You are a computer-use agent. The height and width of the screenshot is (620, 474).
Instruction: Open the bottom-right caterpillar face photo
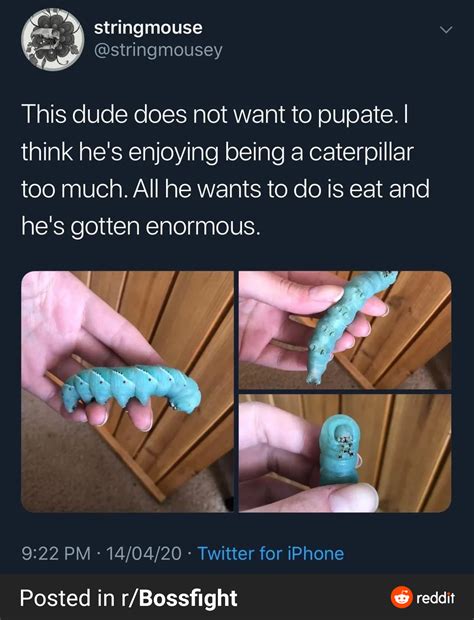[345, 453]
